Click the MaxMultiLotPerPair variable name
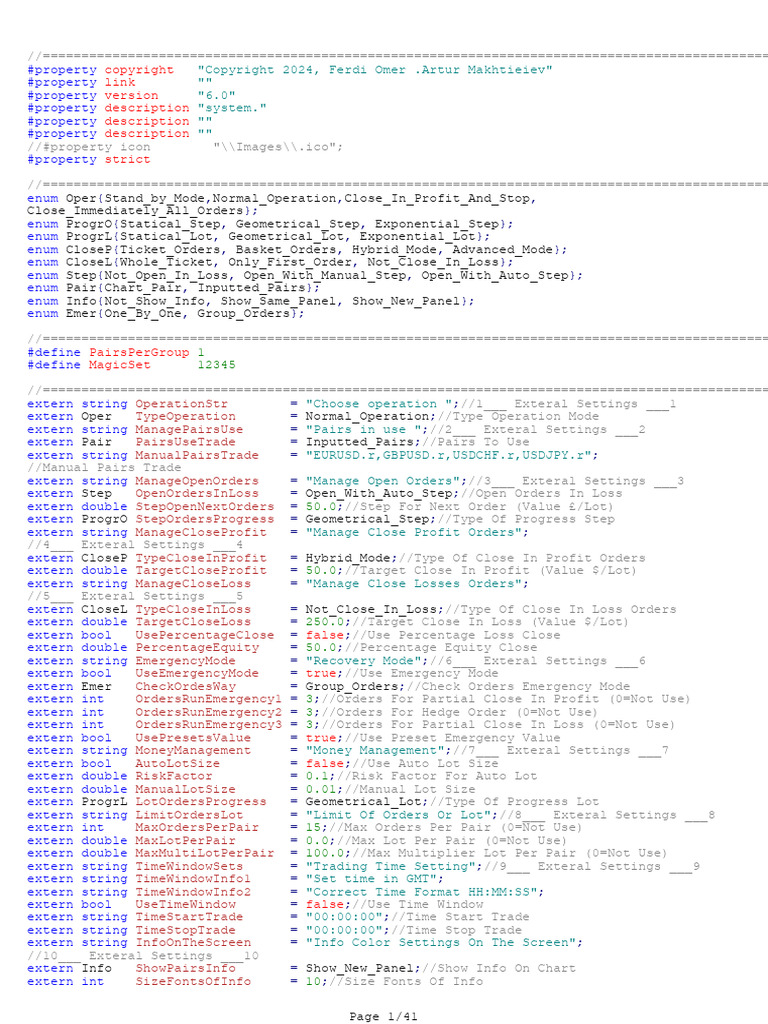This screenshot has height=1024, width=768. (x=204, y=854)
